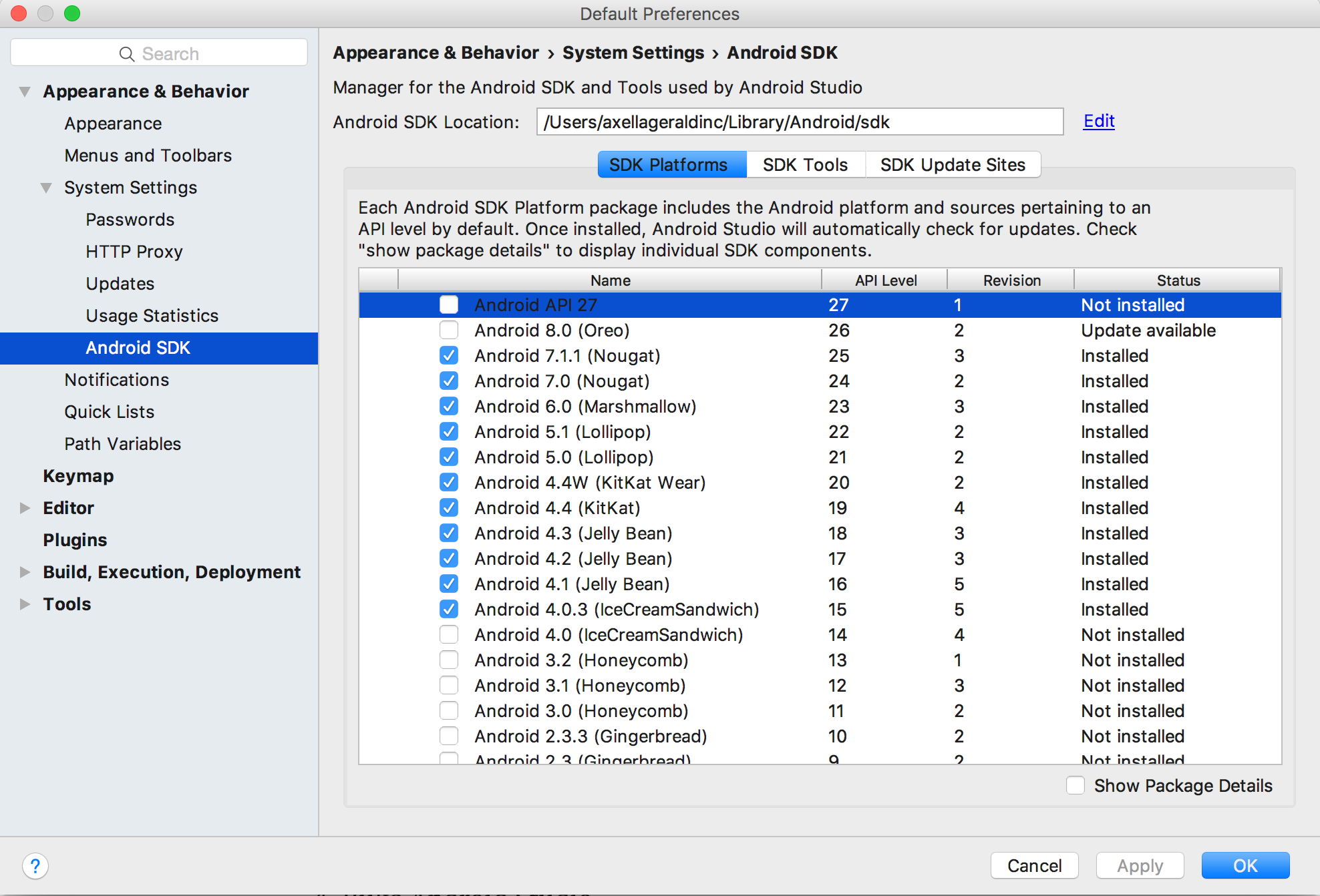Uncheck Android 7.1.1 (Nougat) checkbox
1320x896 pixels.
449,356
